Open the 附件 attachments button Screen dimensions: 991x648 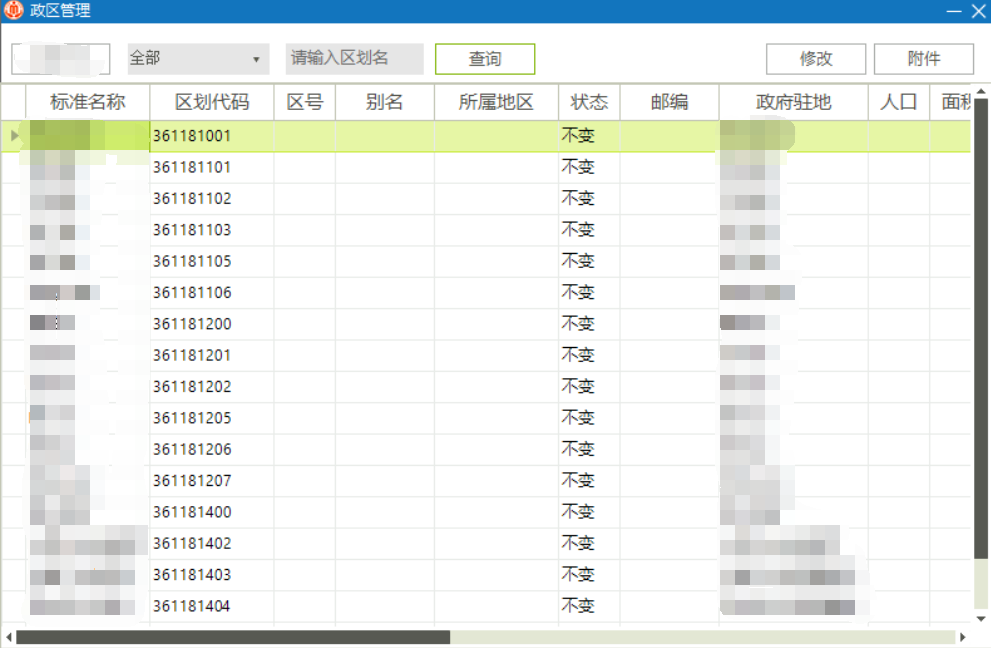click(923, 59)
